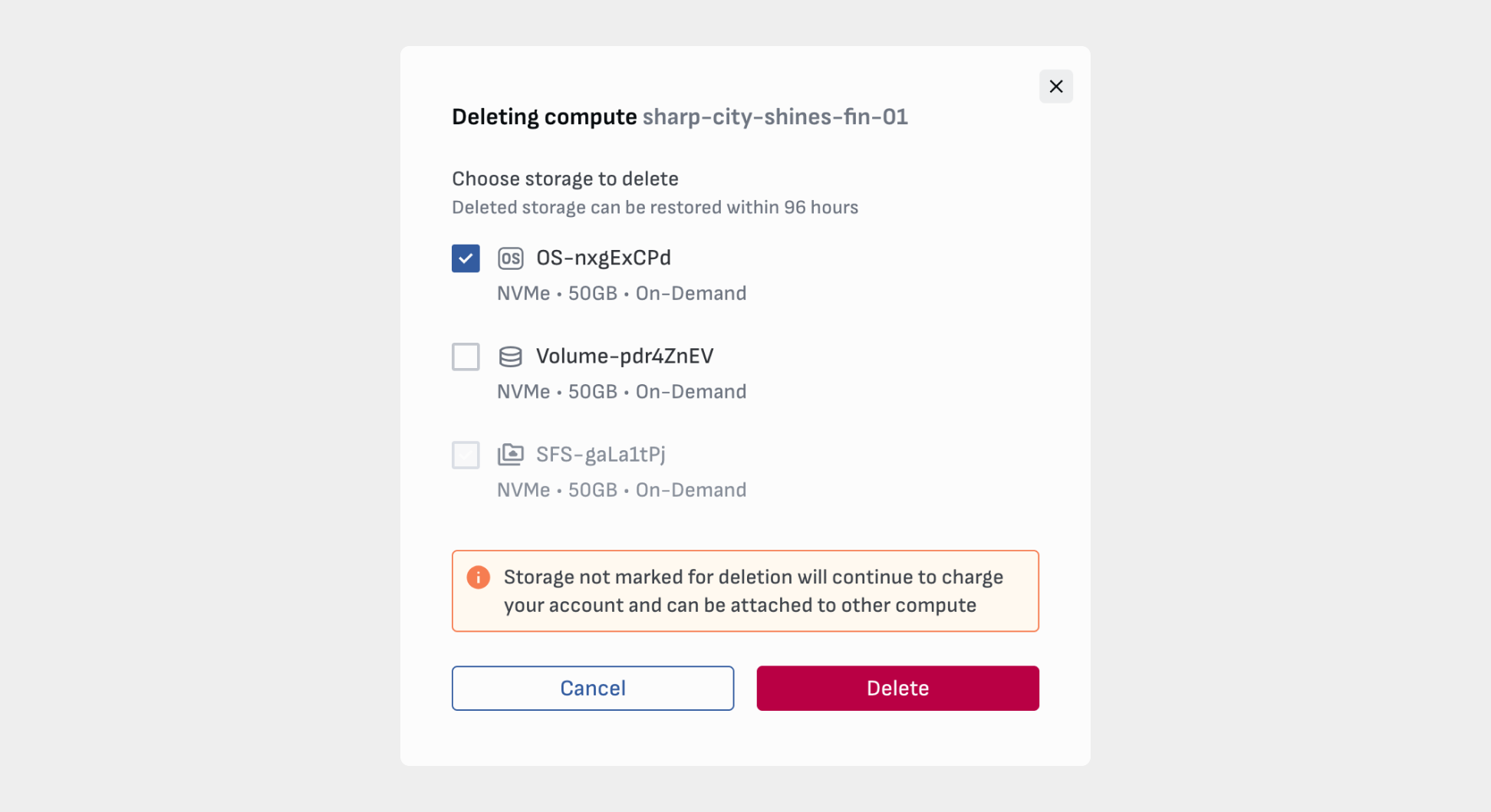Select the Volume-pdr4ZnEV storage name
This screenshot has height=812, width=1491.
[624, 356]
